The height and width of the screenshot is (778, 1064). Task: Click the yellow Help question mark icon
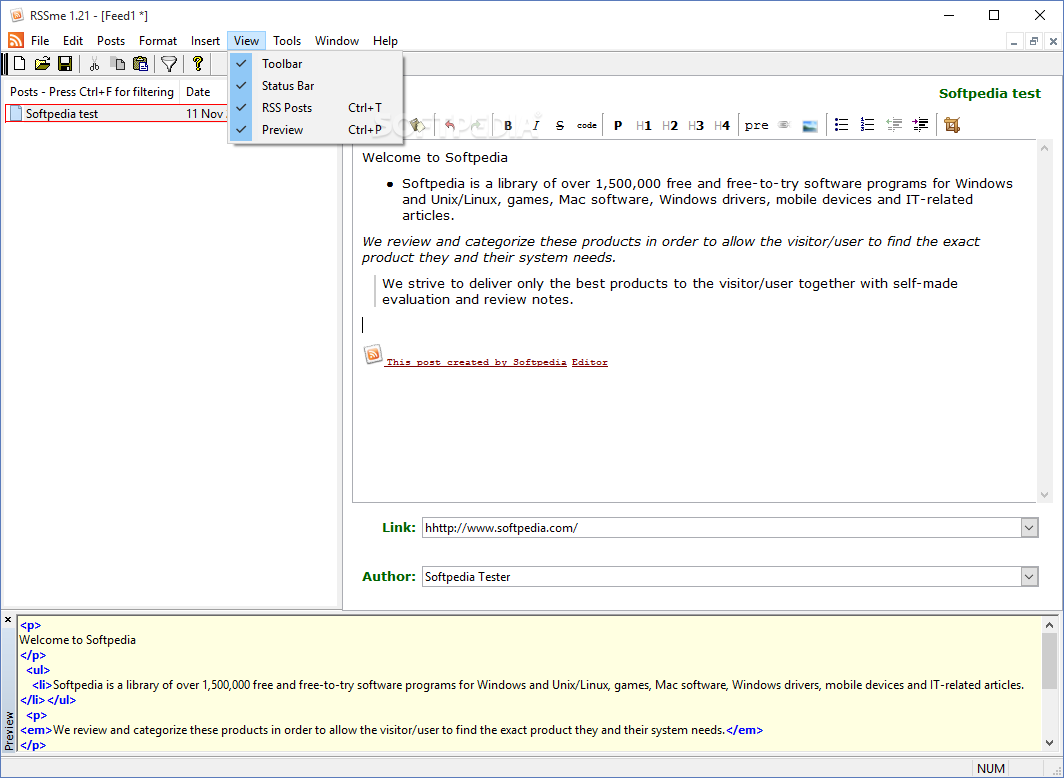(197, 64)
